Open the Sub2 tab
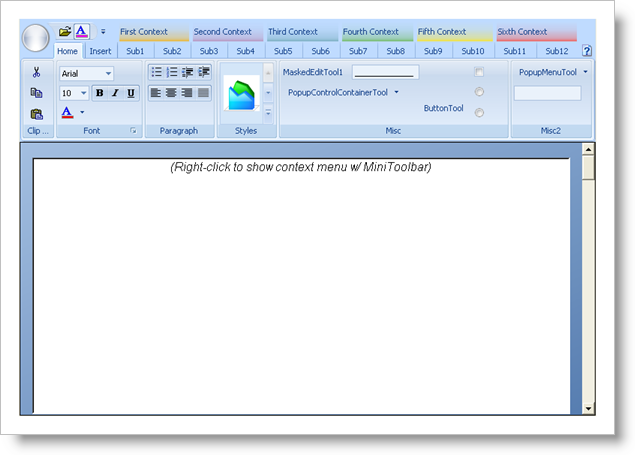The image size is (635, 455). [x=172, y=51]
